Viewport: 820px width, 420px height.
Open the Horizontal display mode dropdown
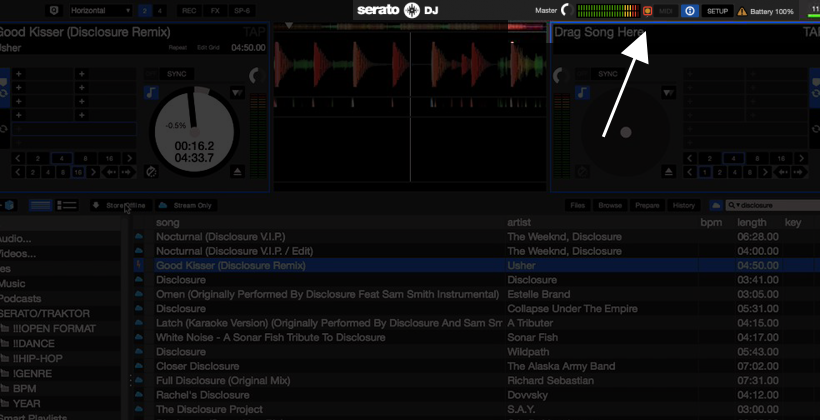[101, 10]
